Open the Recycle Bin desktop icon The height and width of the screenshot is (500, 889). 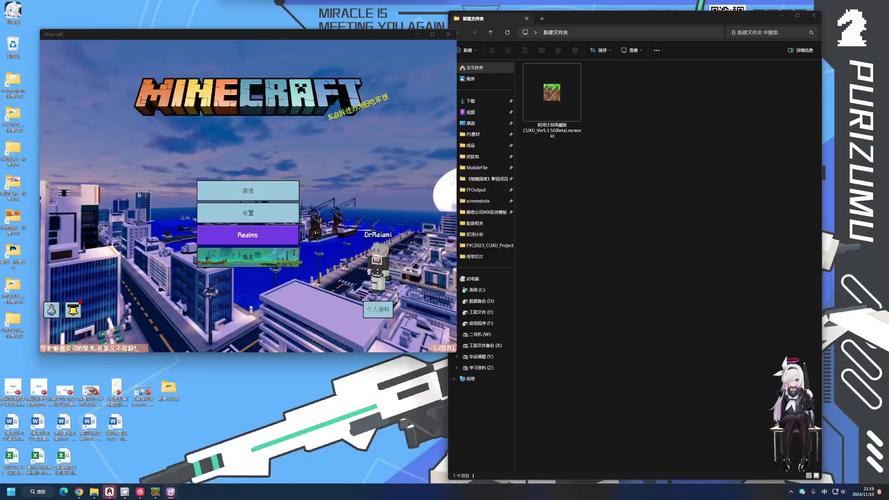click(x=13, y=47)
